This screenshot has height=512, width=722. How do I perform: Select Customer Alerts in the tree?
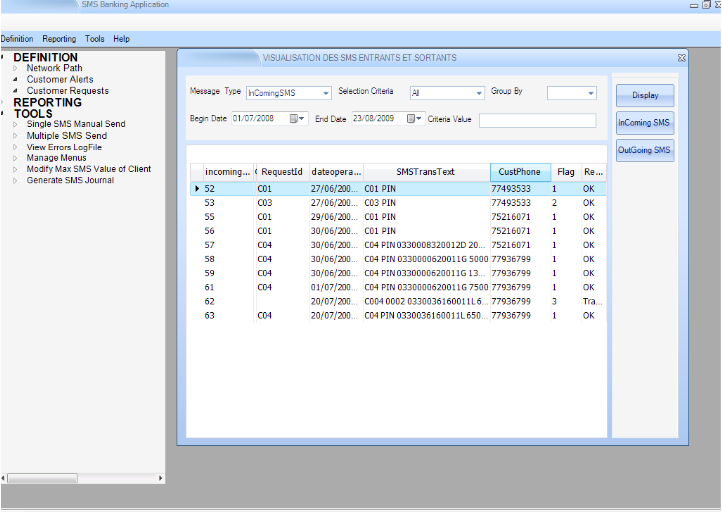click(x=60, y=80)
